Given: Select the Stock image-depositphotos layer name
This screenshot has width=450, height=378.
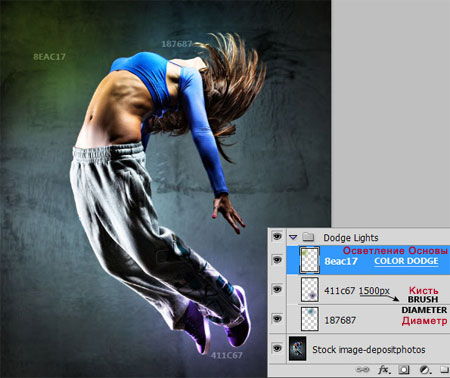Looking at the screenshot, I should click(369, 350).
